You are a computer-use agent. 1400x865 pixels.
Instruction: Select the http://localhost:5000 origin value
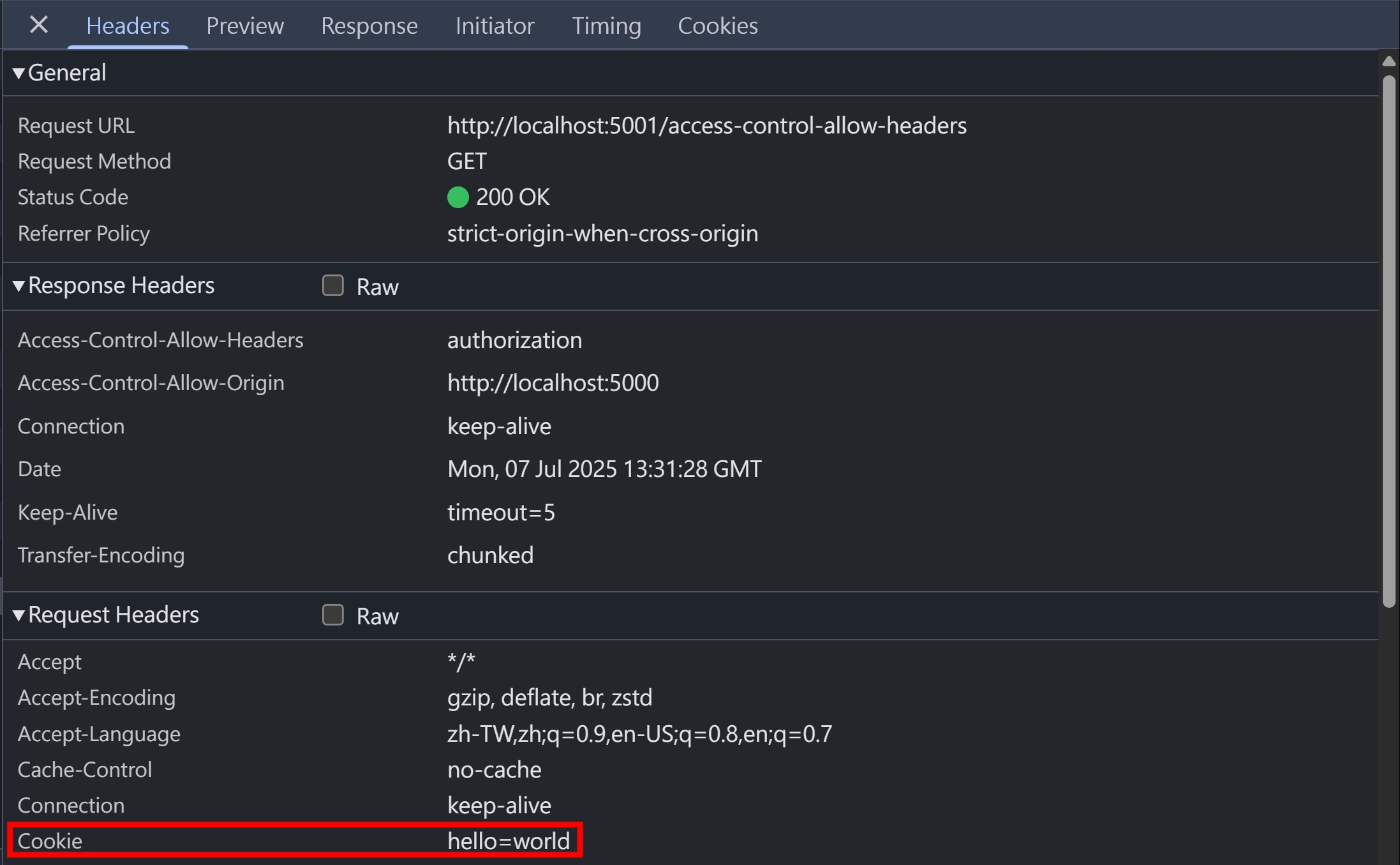(553, 383)
